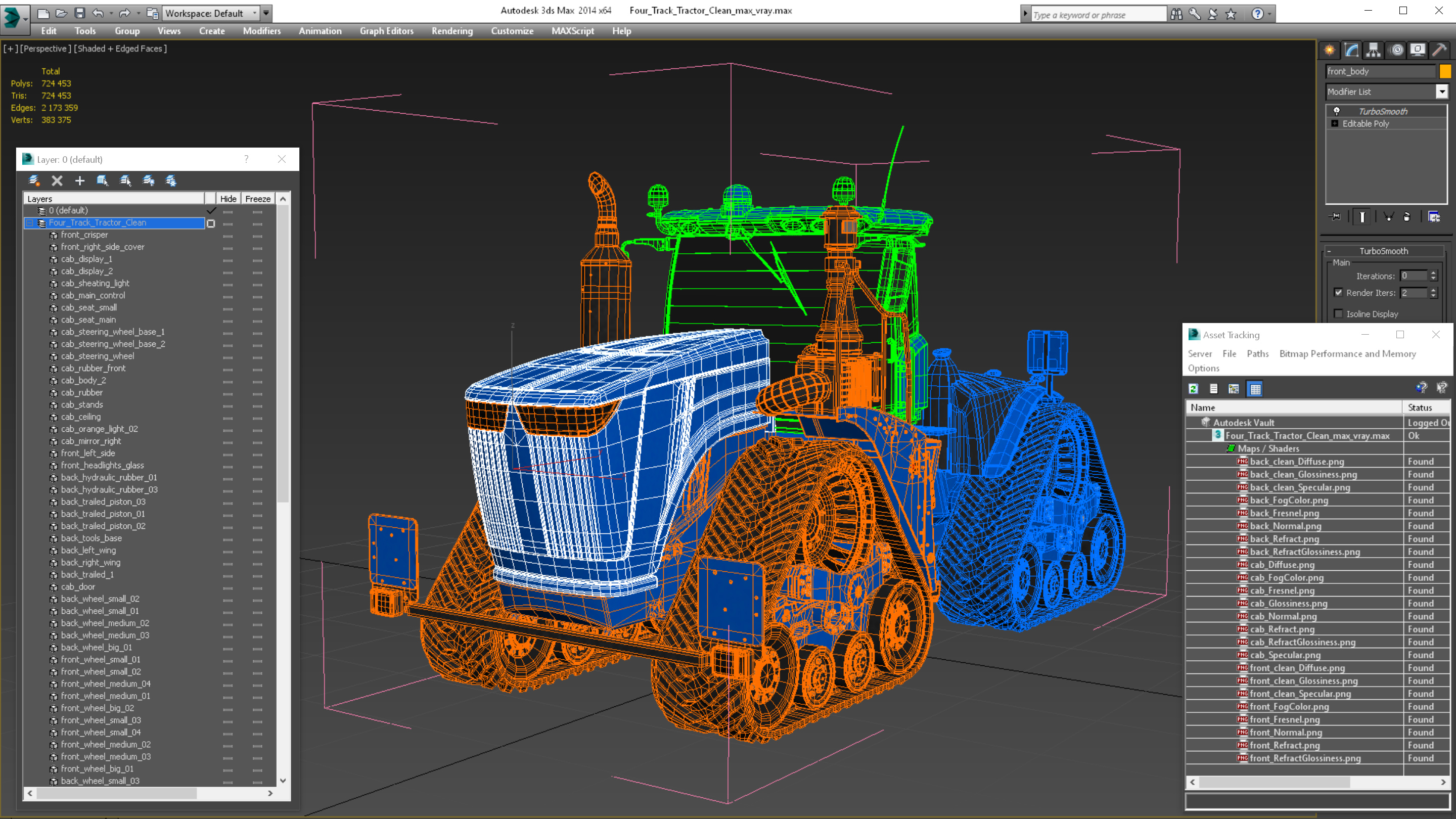Click Create New Layer icon in Layer dialog

click(34, 181)
